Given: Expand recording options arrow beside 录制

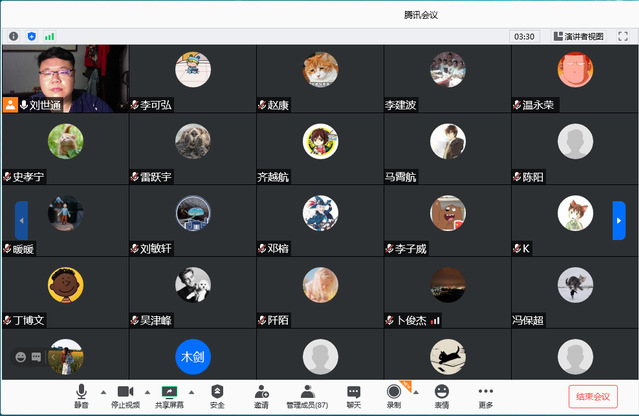Looking at the screenshot, I should pos(416,391).
